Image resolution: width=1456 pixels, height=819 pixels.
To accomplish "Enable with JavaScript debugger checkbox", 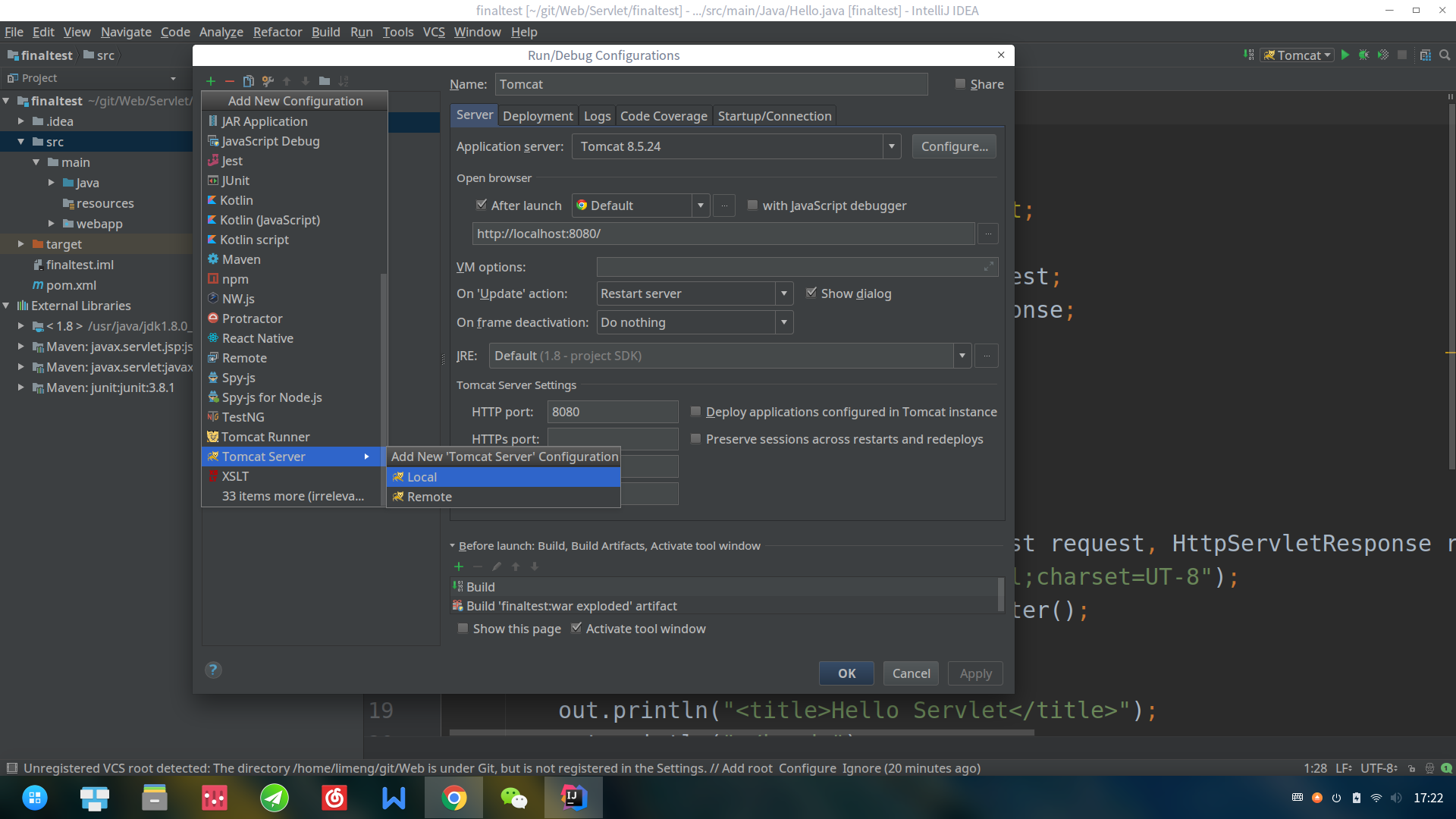I will pyautogui.click(x=752, y=205).
